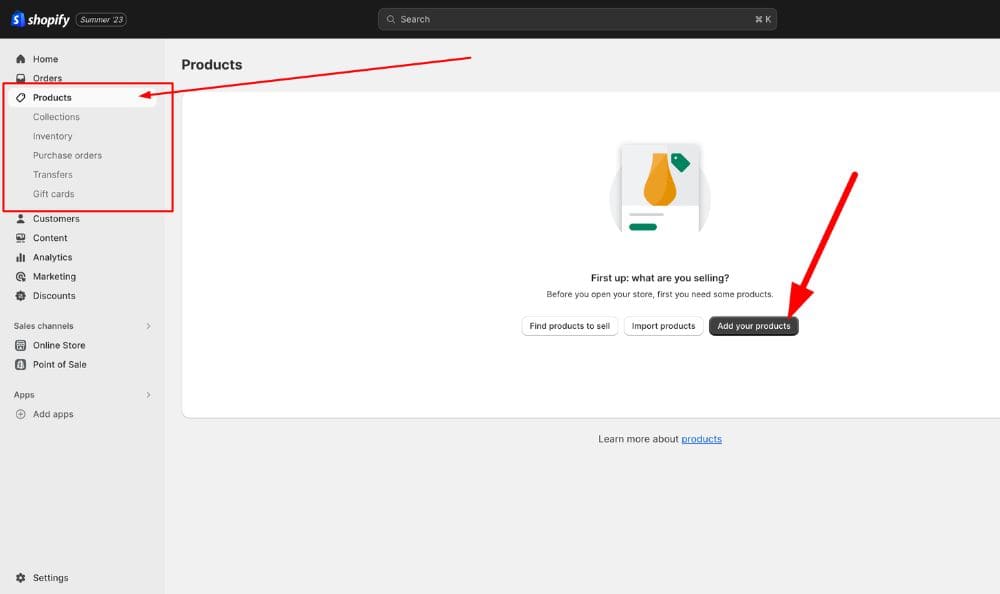Click the Add apps plus icon
This screenshot has width=1000, height=594.
point(21,414)
